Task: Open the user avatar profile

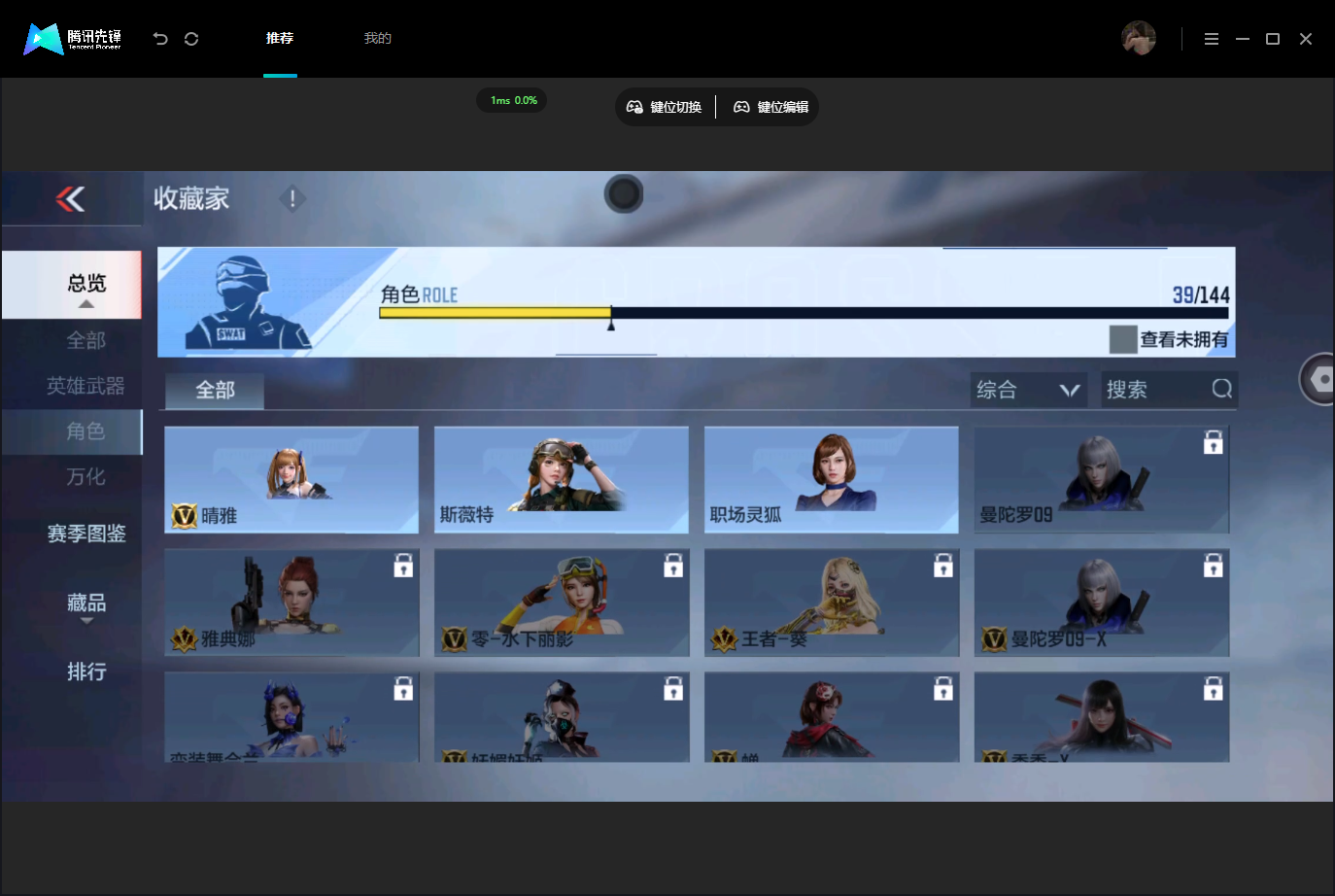Action: point(1139,39)
